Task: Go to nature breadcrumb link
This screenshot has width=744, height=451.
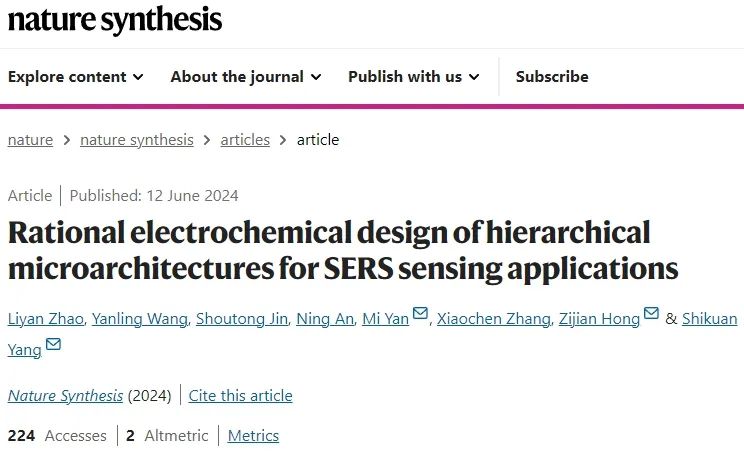Action: (30, 140)
